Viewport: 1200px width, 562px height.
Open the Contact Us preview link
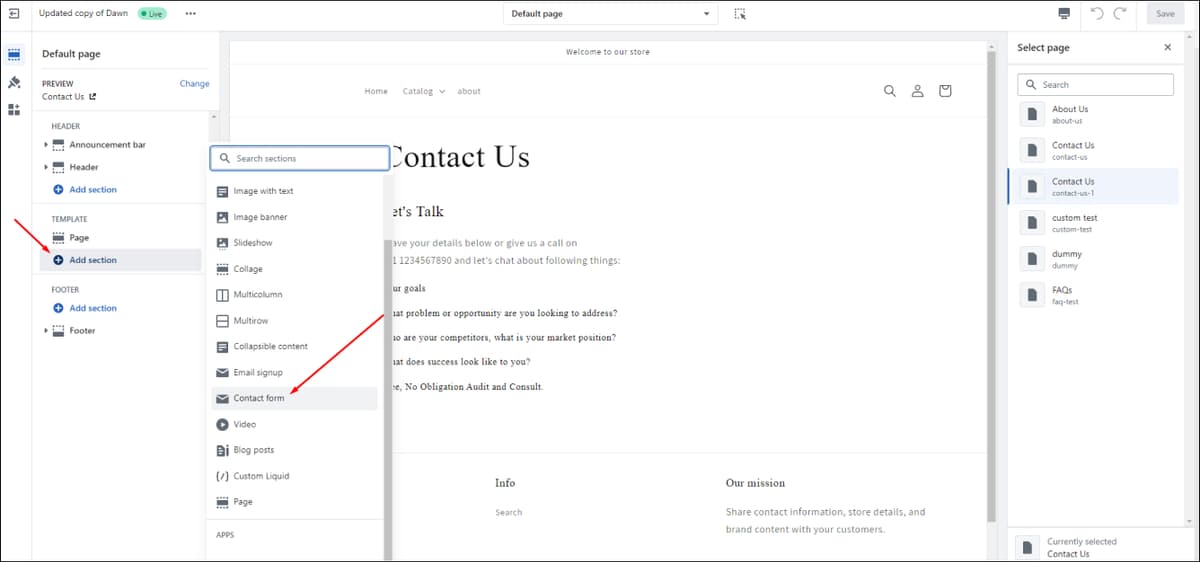tap(69, 97)
